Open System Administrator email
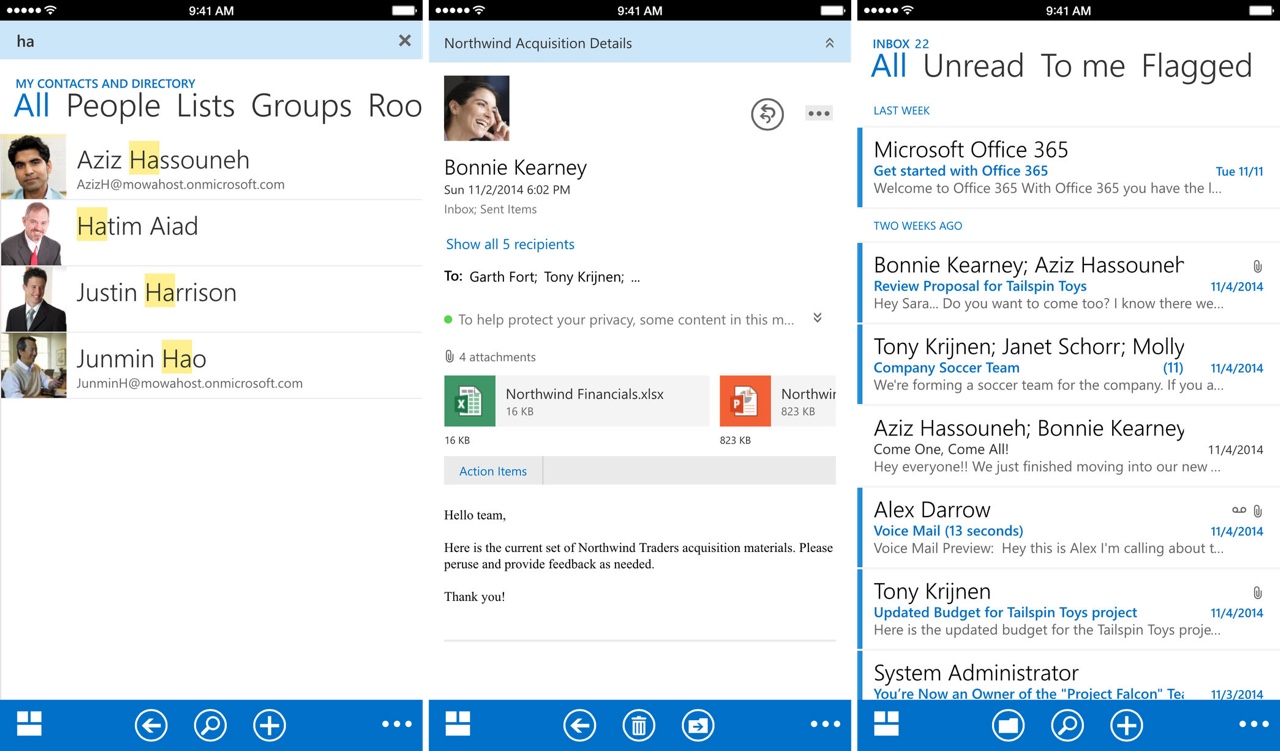 tap(1069, 676)
